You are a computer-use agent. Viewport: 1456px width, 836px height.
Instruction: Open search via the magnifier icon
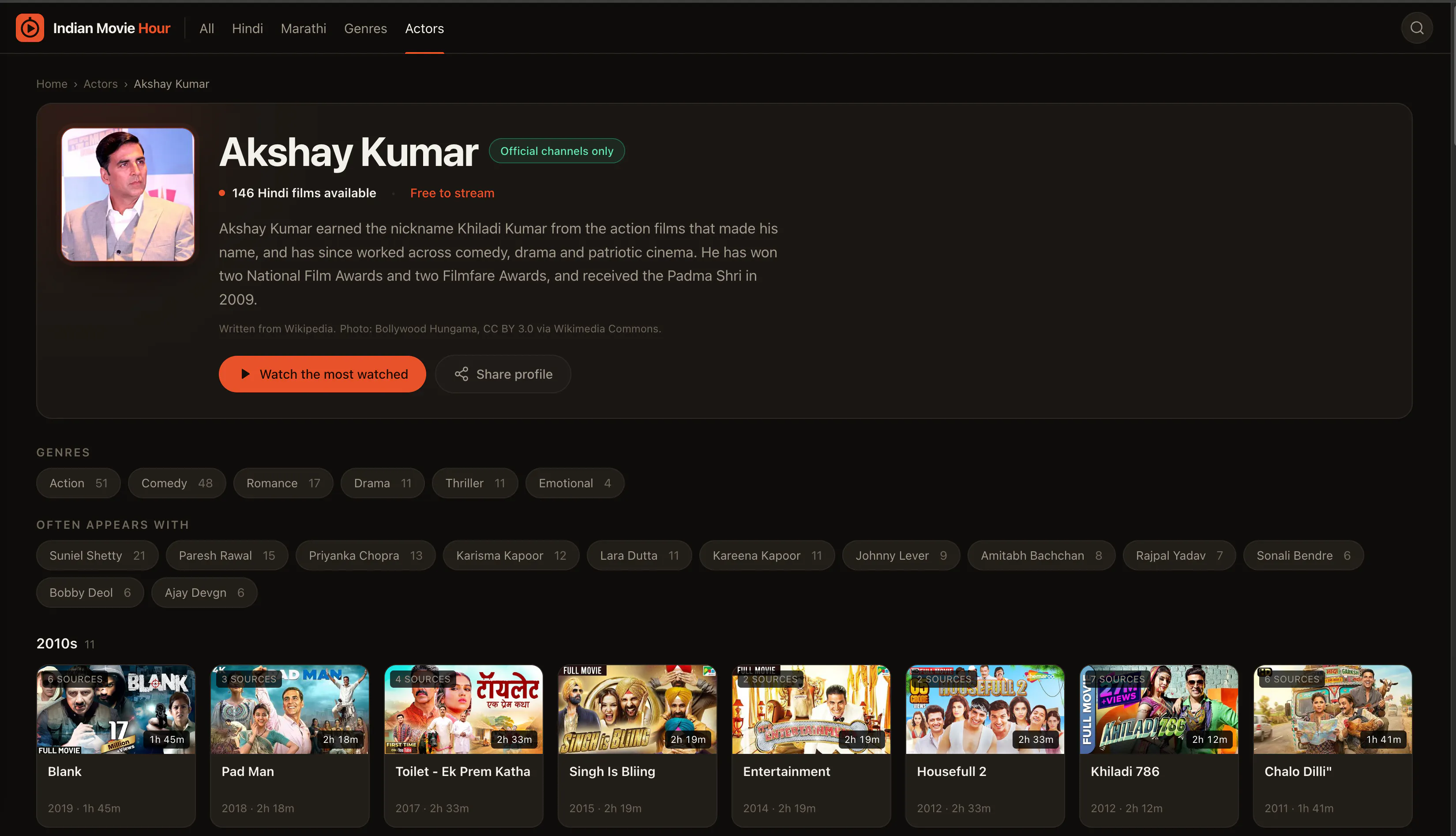coord(1416,28)
